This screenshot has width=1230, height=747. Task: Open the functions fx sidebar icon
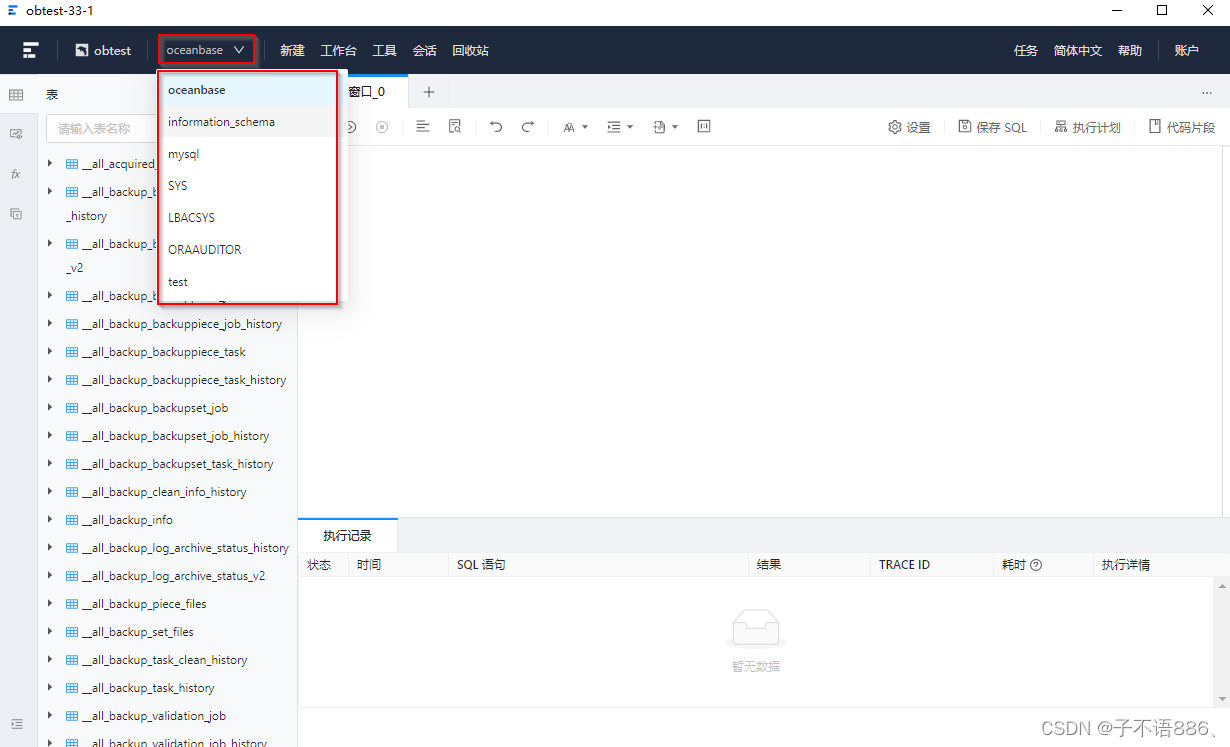coord(16,174)
